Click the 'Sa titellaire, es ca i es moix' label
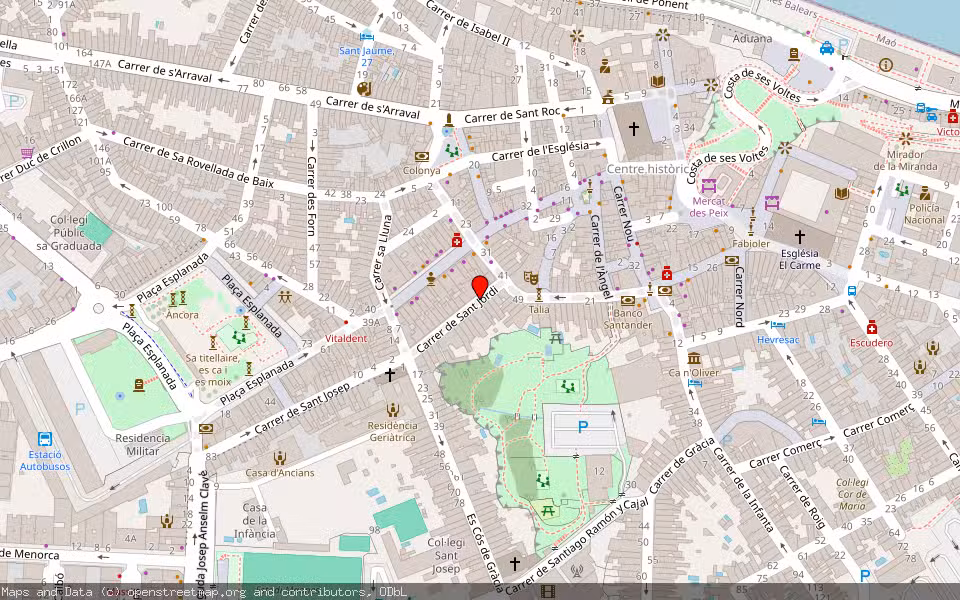This screenshot has height=600, width=960. click(x=213, y=370)
